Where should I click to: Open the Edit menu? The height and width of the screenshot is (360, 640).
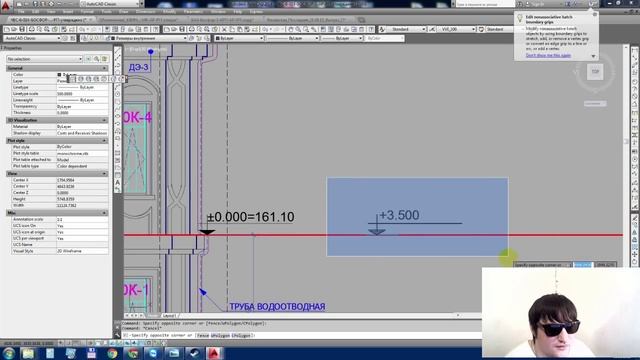point(36,12)
